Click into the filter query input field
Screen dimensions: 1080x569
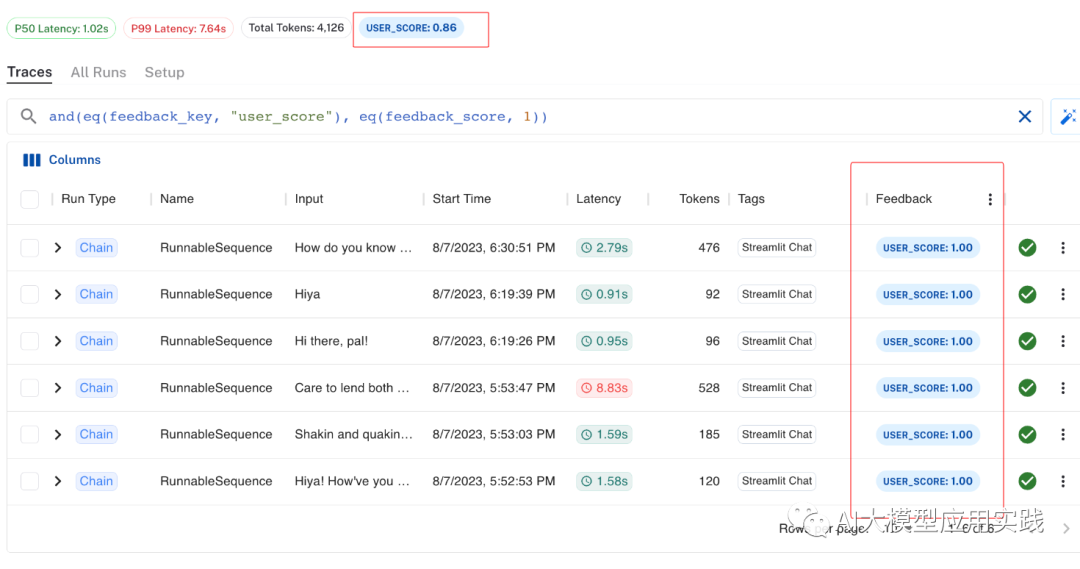point(500,117)
